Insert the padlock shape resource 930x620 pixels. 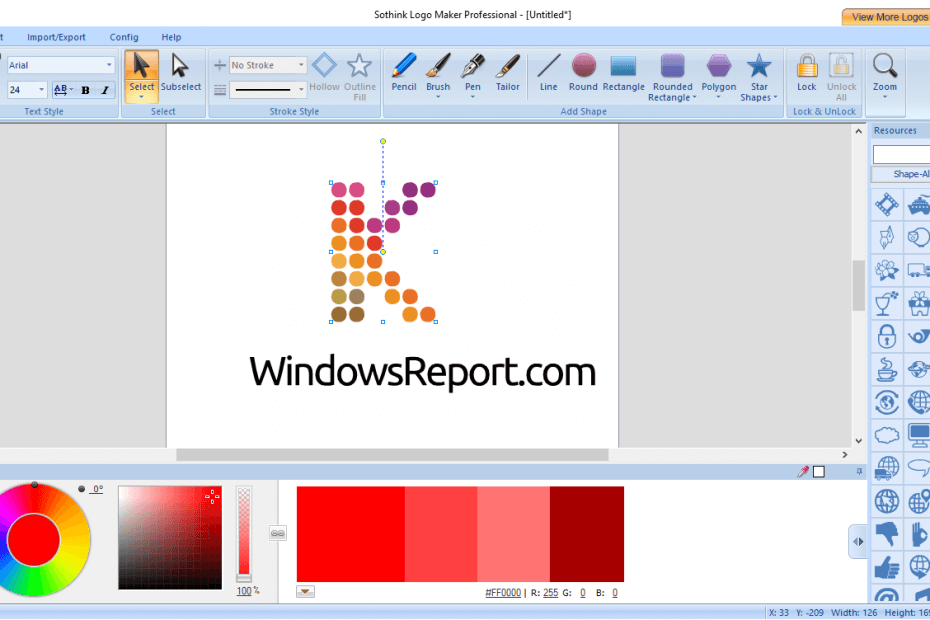click(x=887, y=336)
